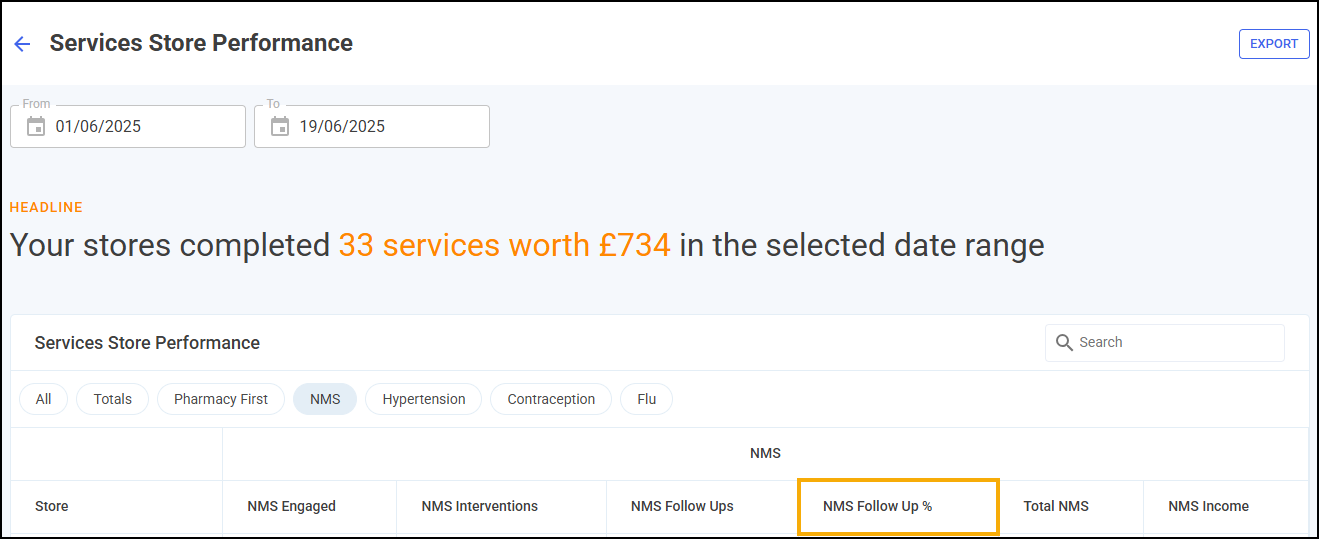
Task: Select the Pharmacy First filter chip
Action: pos(221,399)
